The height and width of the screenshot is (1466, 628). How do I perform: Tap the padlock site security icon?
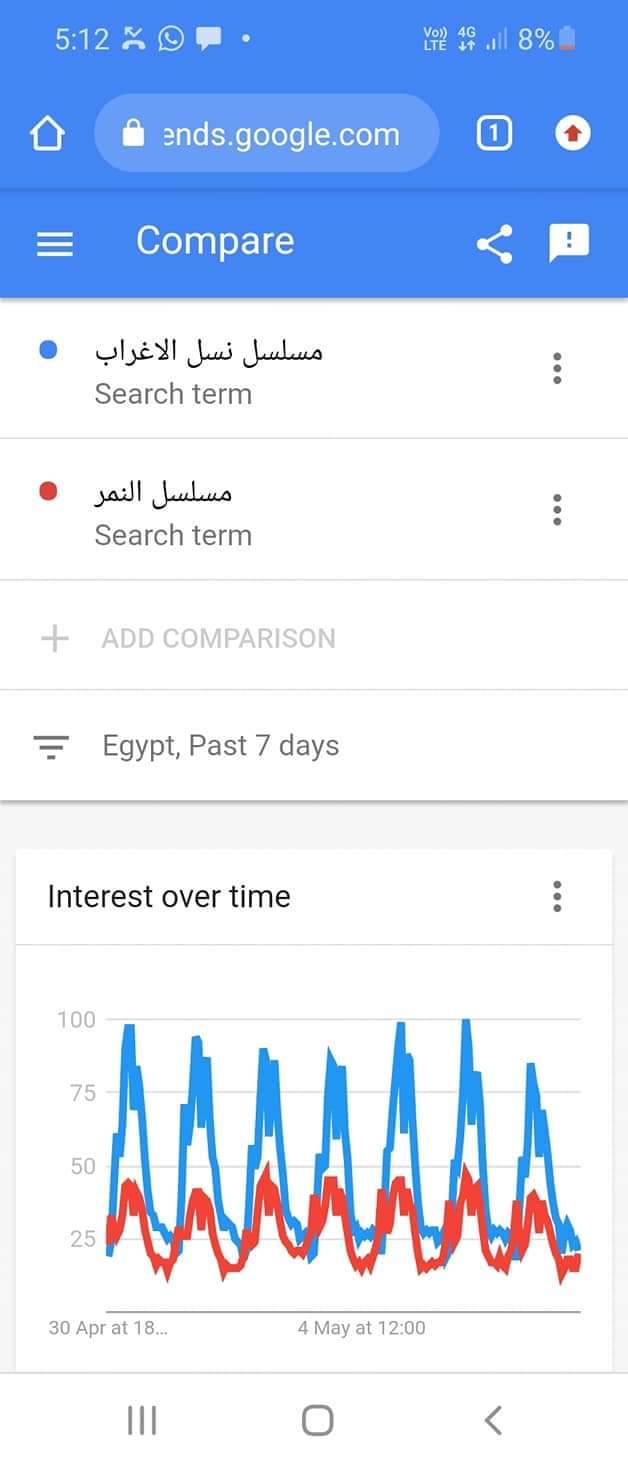tap(133, 134)
